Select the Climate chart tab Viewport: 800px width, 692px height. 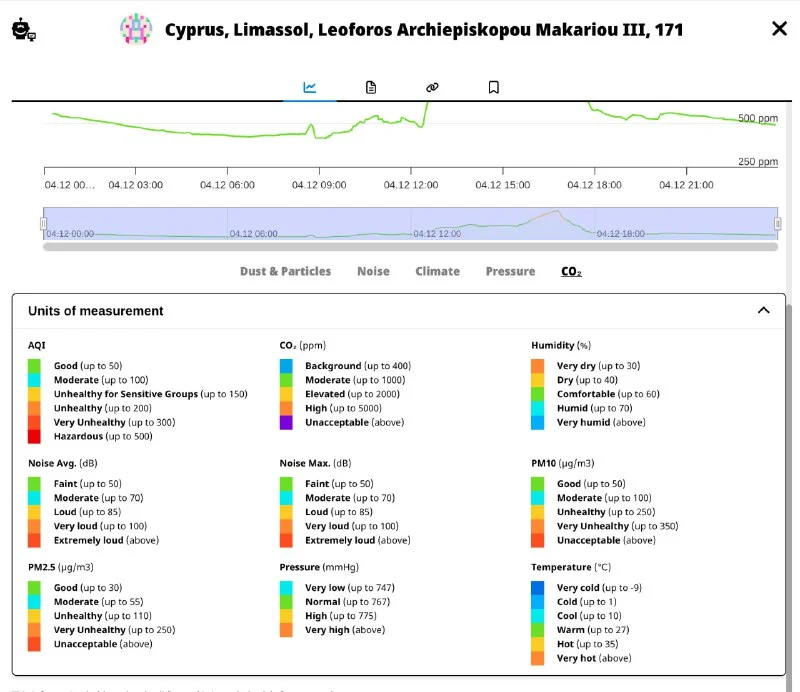(437, 272)
